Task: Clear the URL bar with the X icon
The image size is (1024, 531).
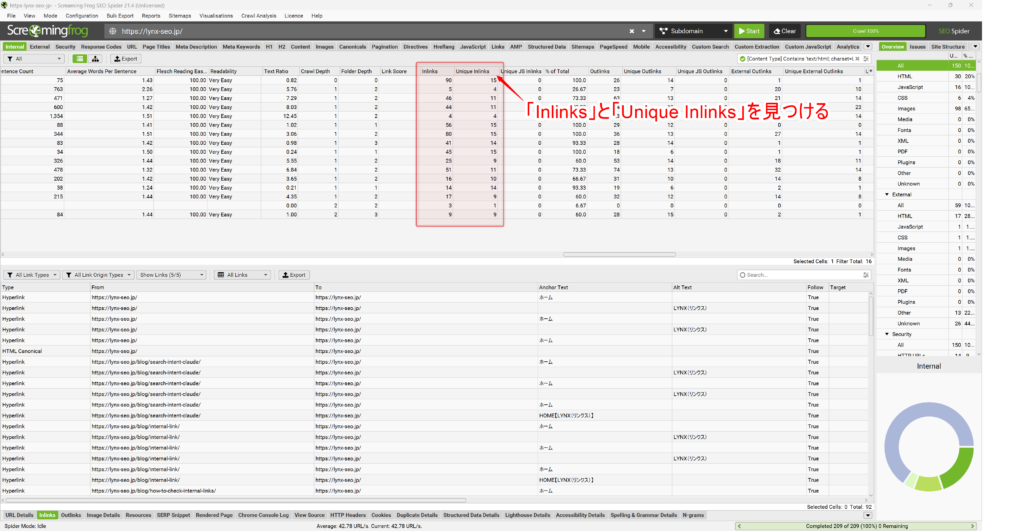Action: coord(632,31)
